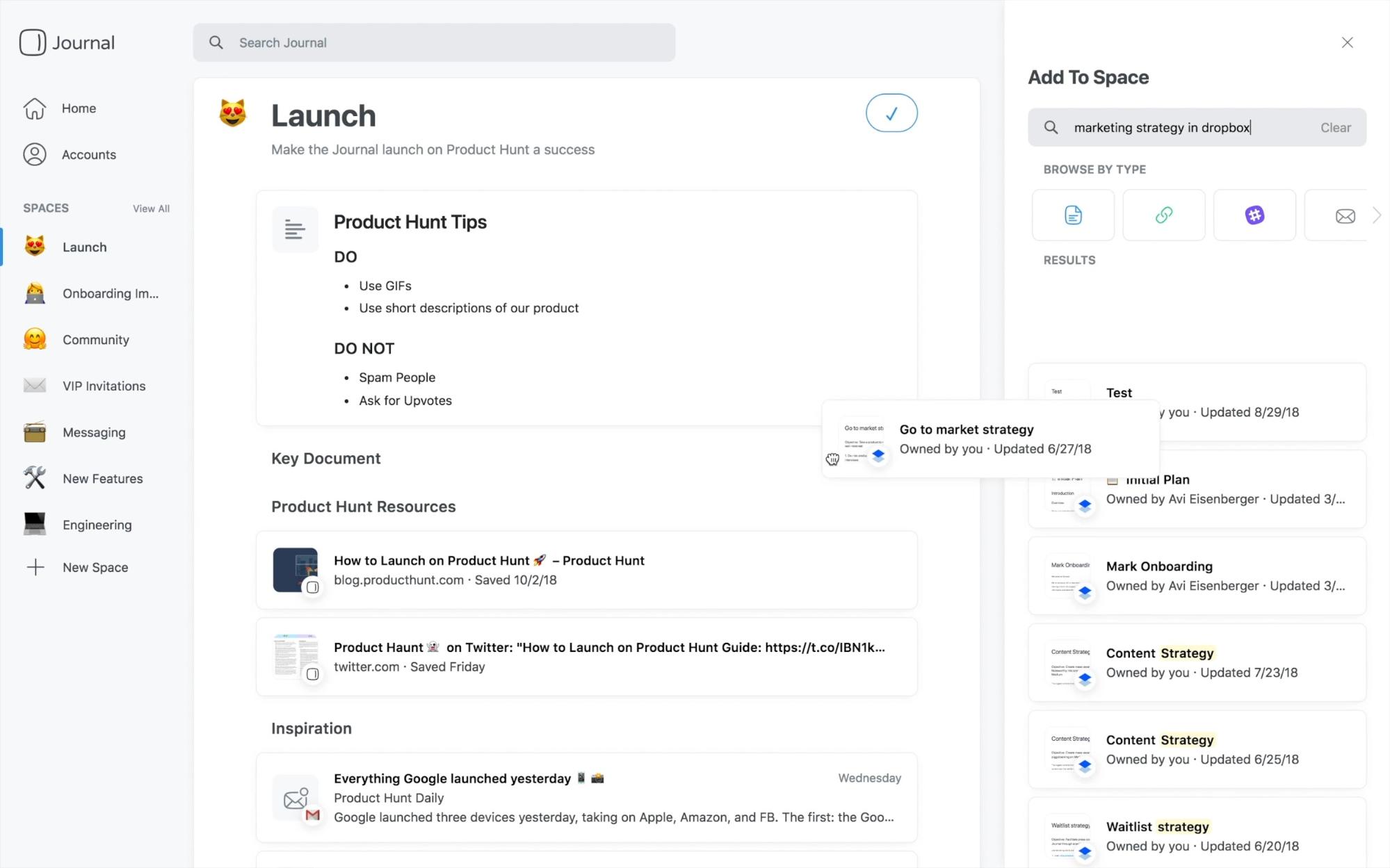Open Everything Google launched yesterday email
Viewport: 1390px width, 868px height.
[586, 798]
